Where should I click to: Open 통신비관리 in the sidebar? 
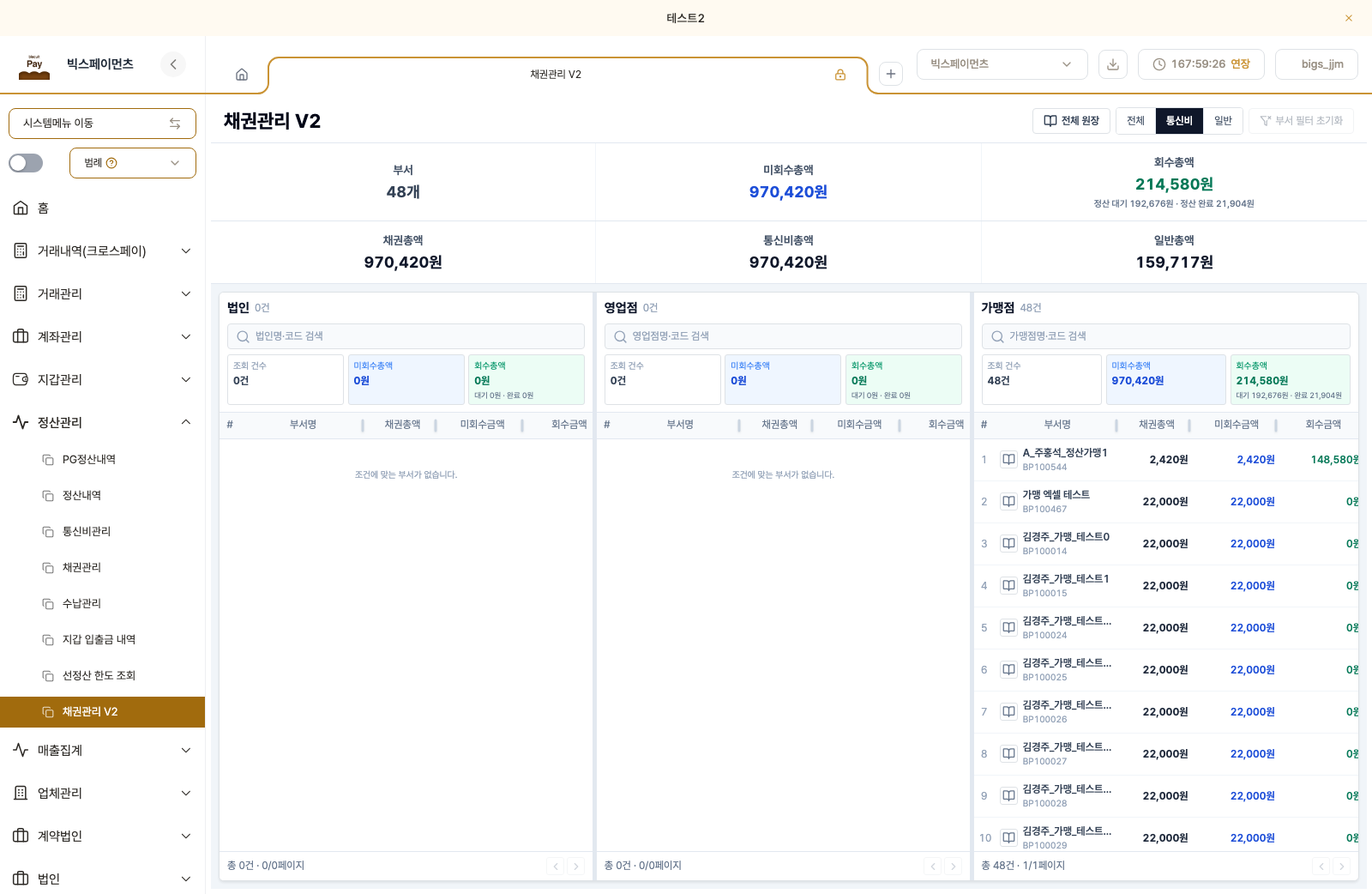point(87,532)
